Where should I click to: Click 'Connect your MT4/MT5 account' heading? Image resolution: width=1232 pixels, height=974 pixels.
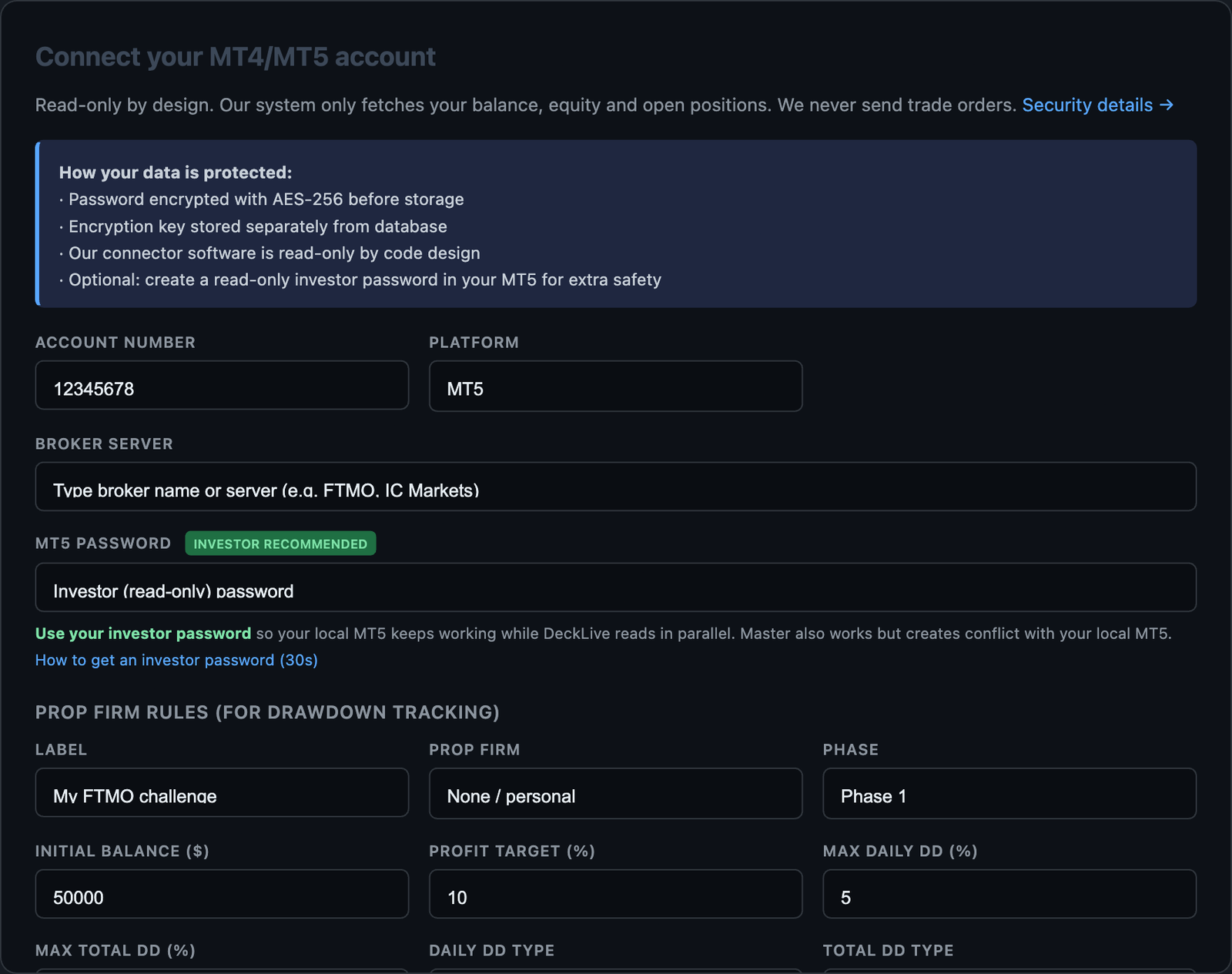click(x=236, y=57)
